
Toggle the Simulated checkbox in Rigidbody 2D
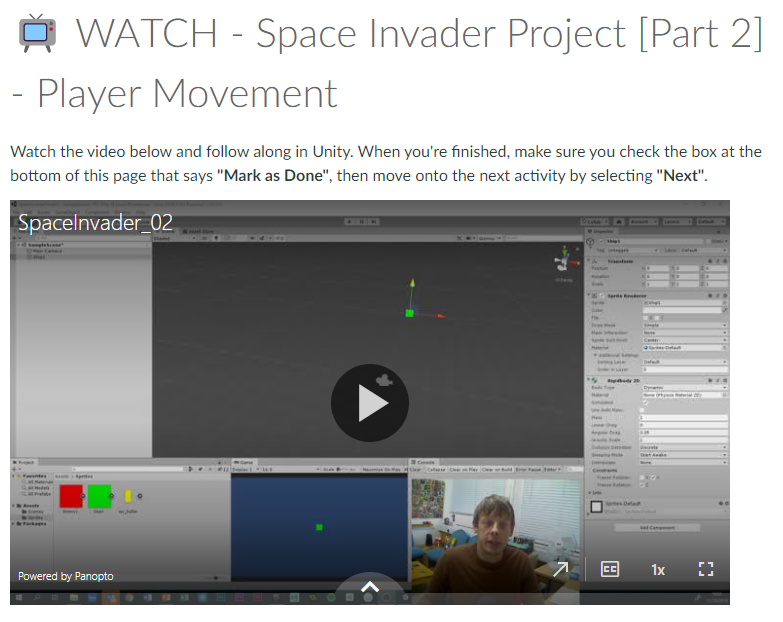pyautogui.click(x=643, y=402)
